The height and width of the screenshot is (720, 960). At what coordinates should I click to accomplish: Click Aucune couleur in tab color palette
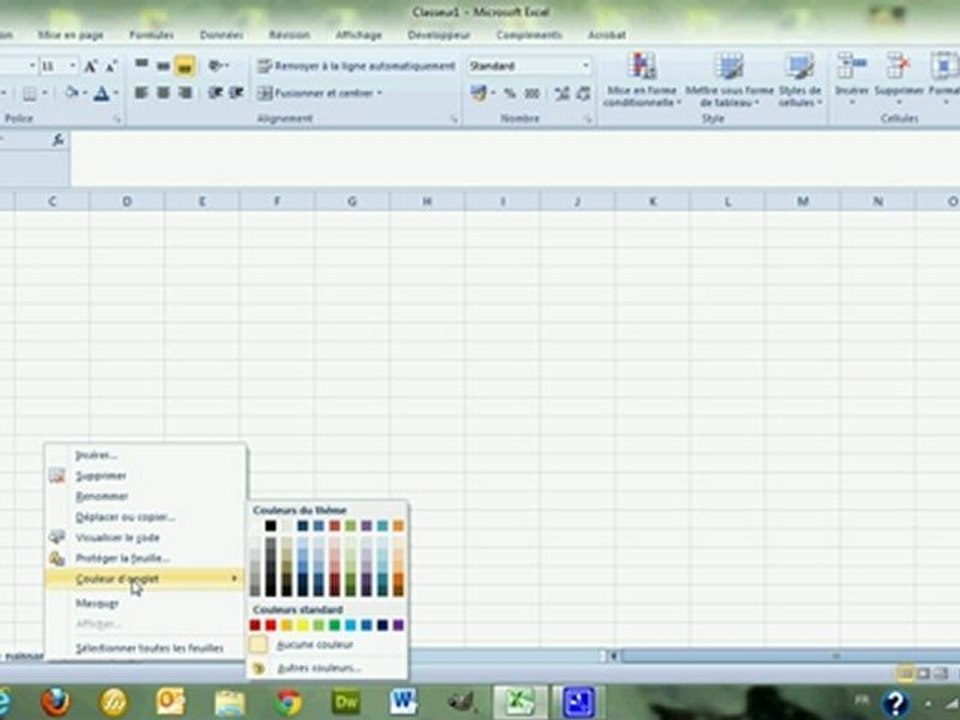pyautogui.click(x=326, y=645)
